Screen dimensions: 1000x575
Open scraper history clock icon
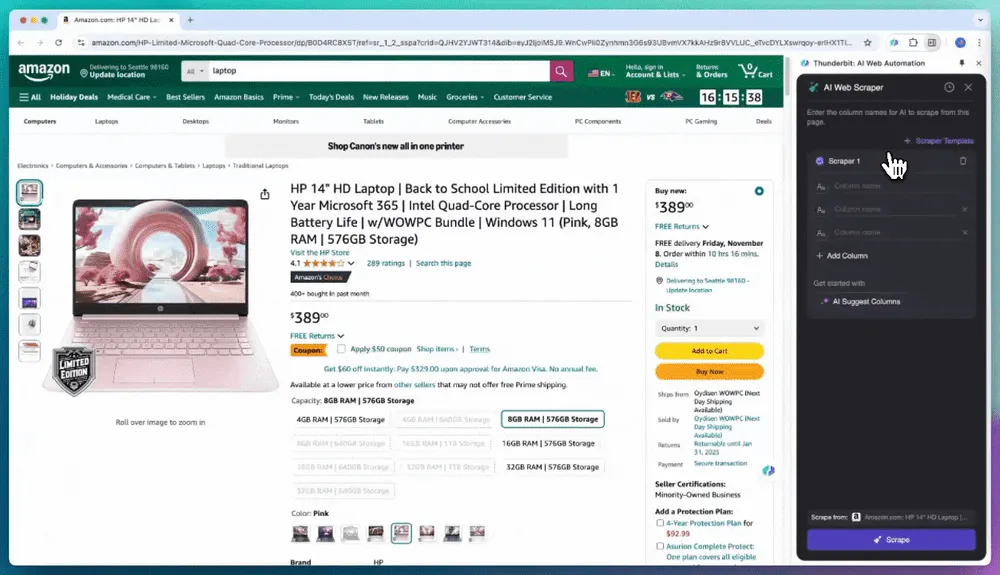[x=949, y=87]
